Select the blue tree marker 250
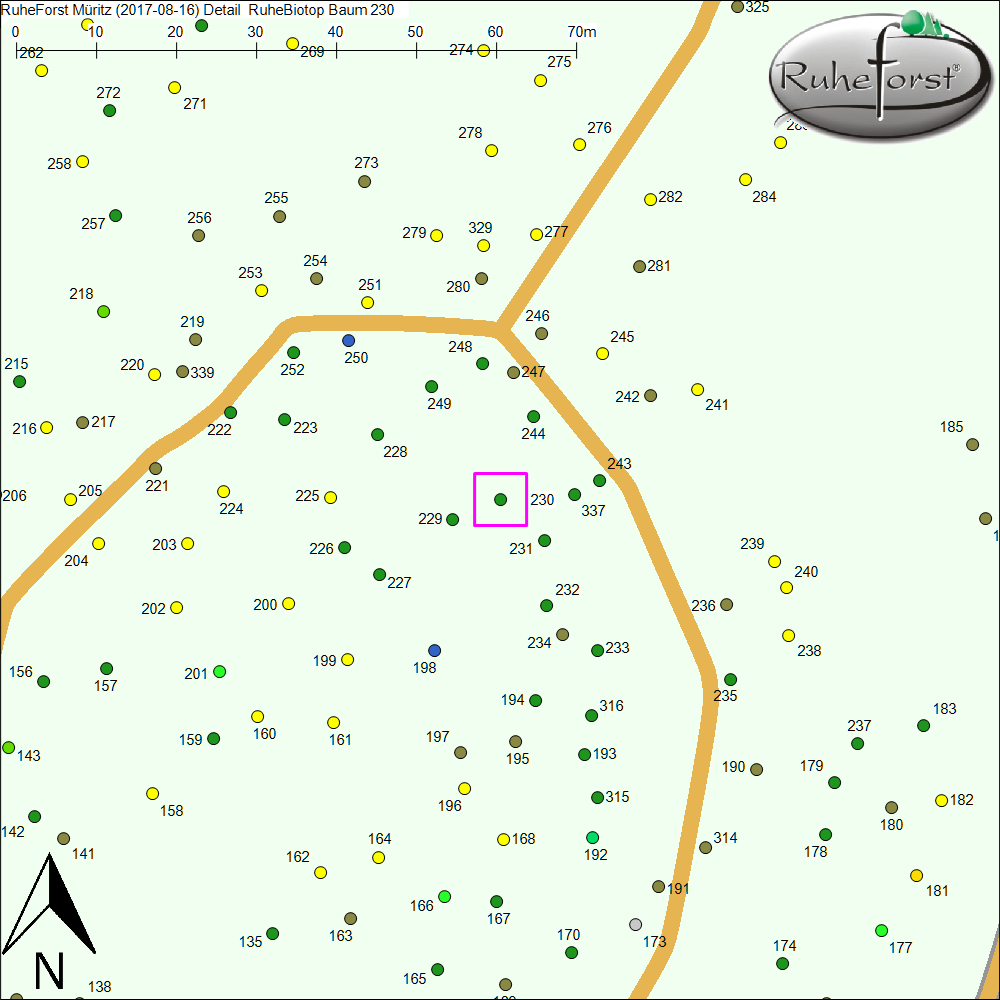Viewport: 1000px width, 1000px height. [348, 340]
